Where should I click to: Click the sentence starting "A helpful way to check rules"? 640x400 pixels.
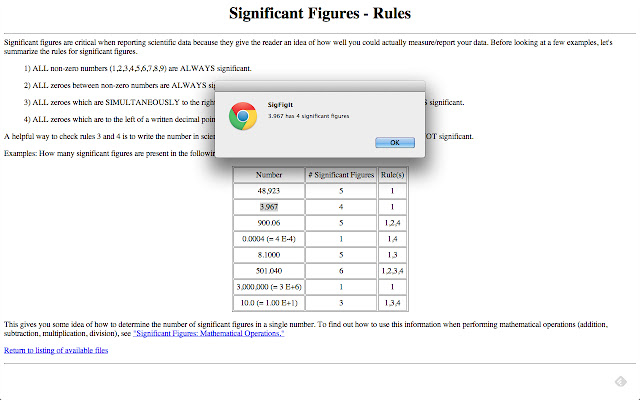(109, 136)
